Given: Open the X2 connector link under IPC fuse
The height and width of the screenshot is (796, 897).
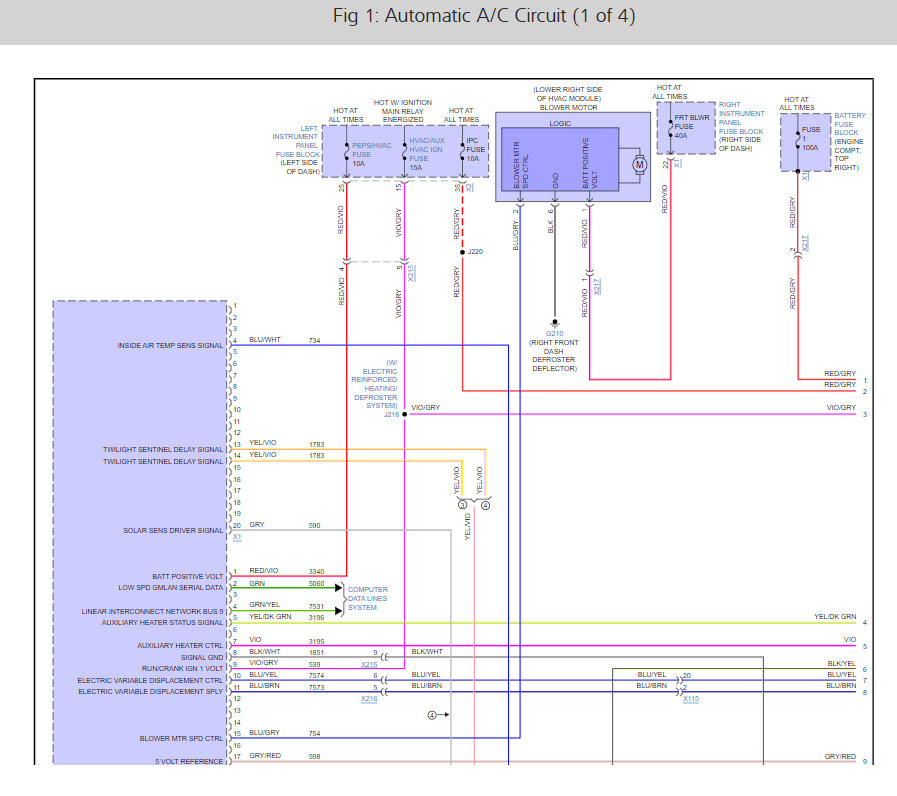Looking at the screenshot, I should [x=469, y=187].
